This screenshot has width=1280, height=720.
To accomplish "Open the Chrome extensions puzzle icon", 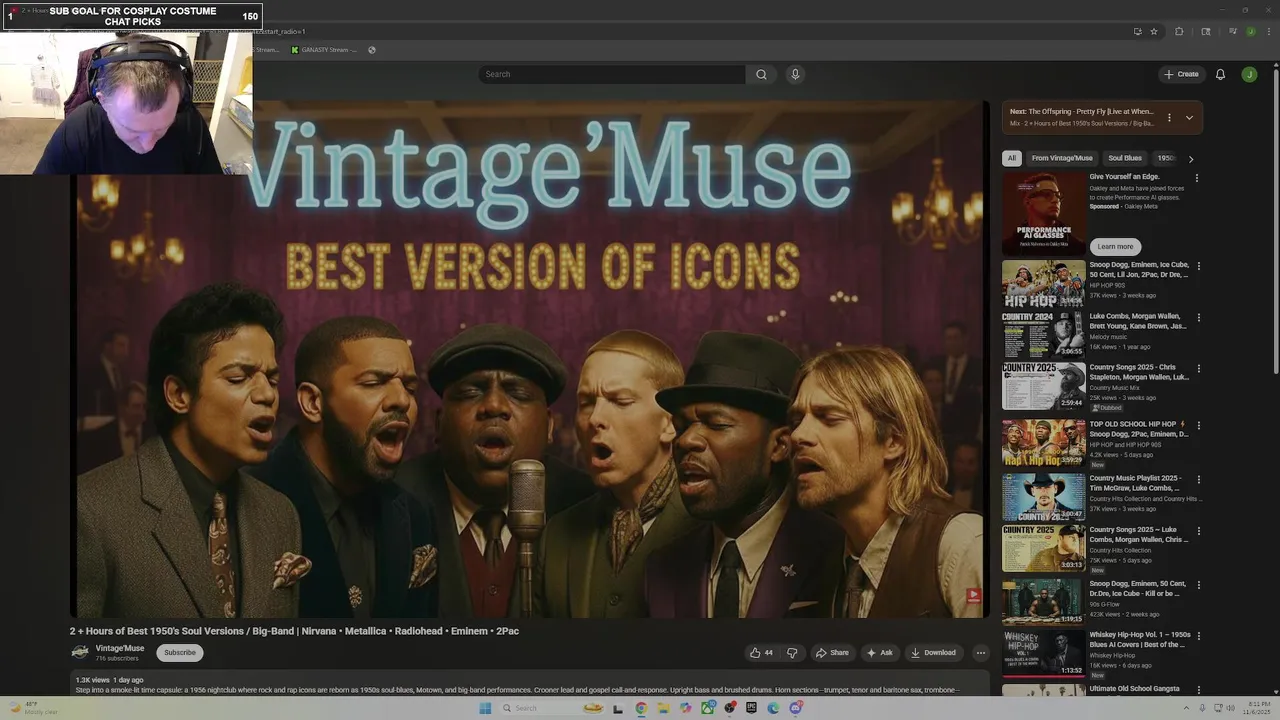I will coord(1179,31).
